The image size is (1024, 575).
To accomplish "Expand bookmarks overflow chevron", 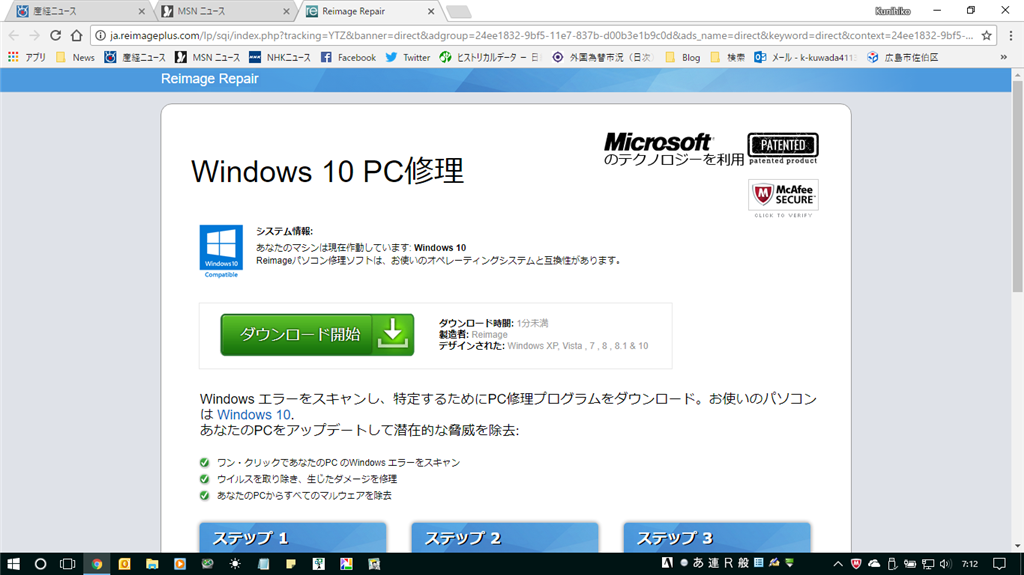I will tap(1004, 58).
